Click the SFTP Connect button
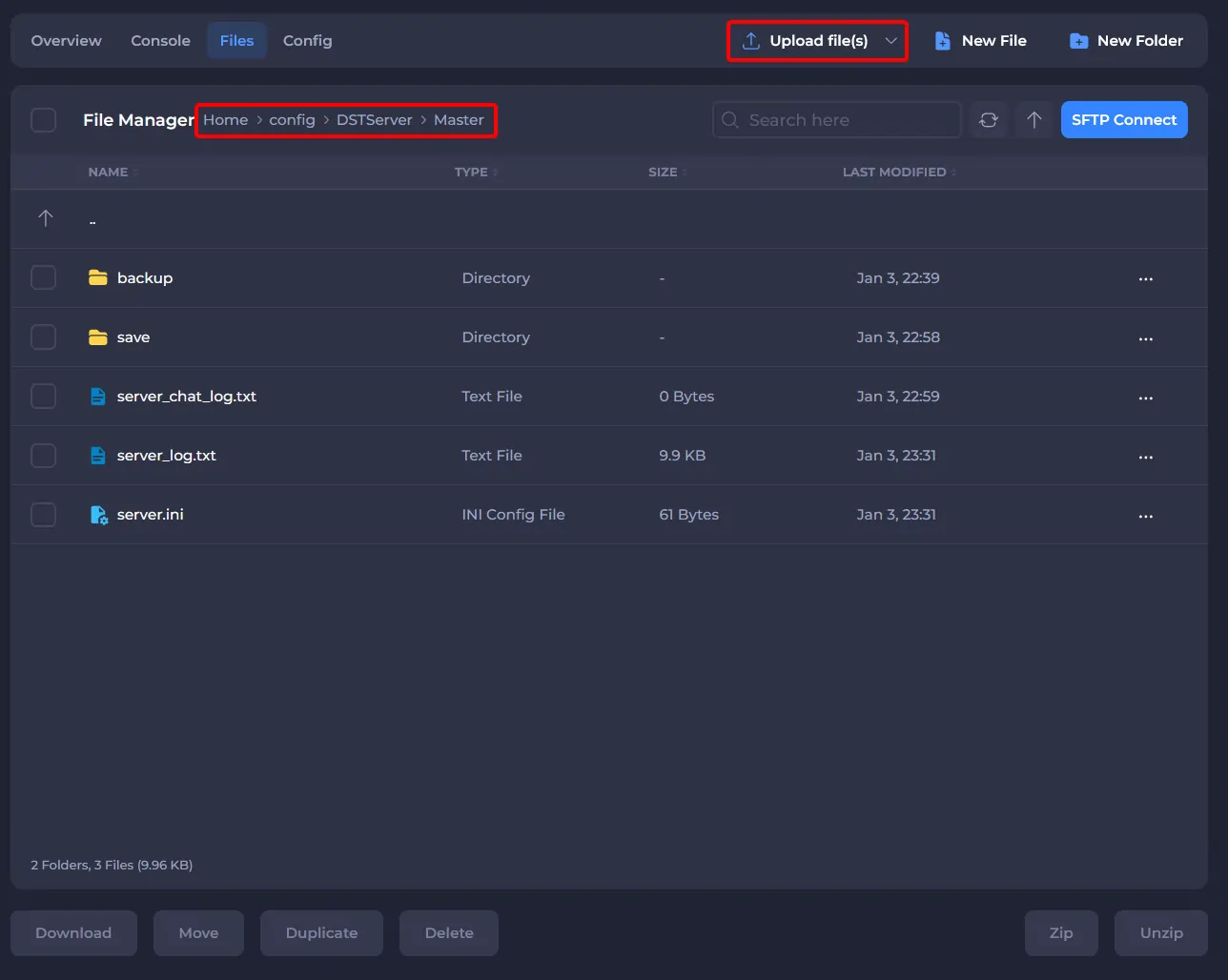The width and height of the screenshot is (1228, 980). [1124, 120]
